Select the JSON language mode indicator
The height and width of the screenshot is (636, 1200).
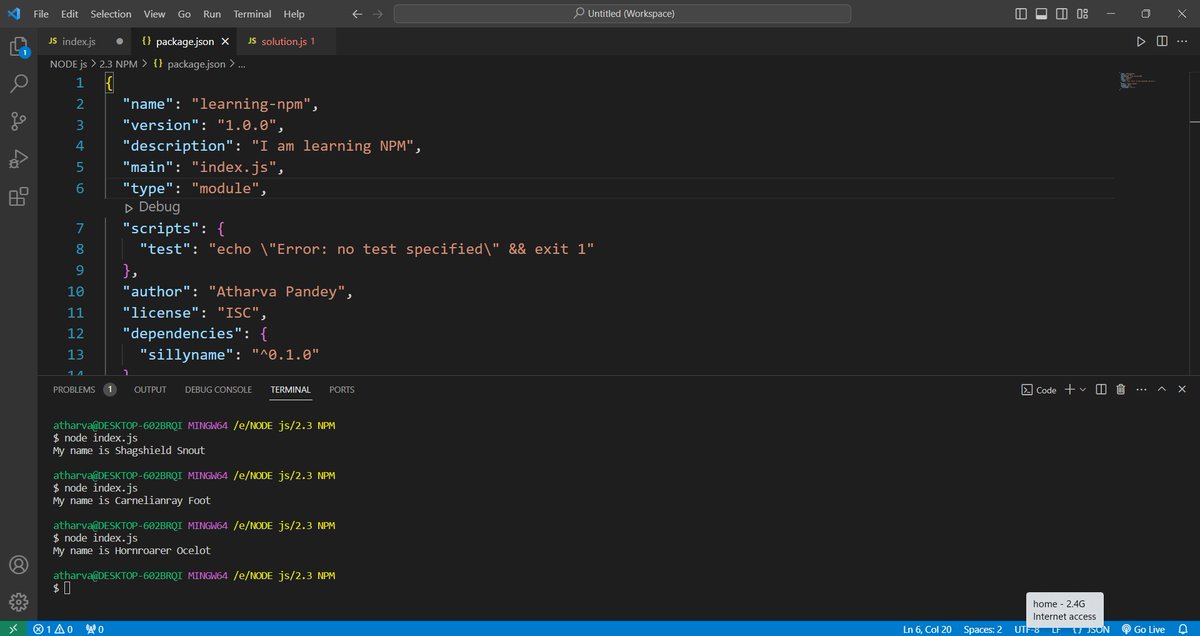[1097, 629]
